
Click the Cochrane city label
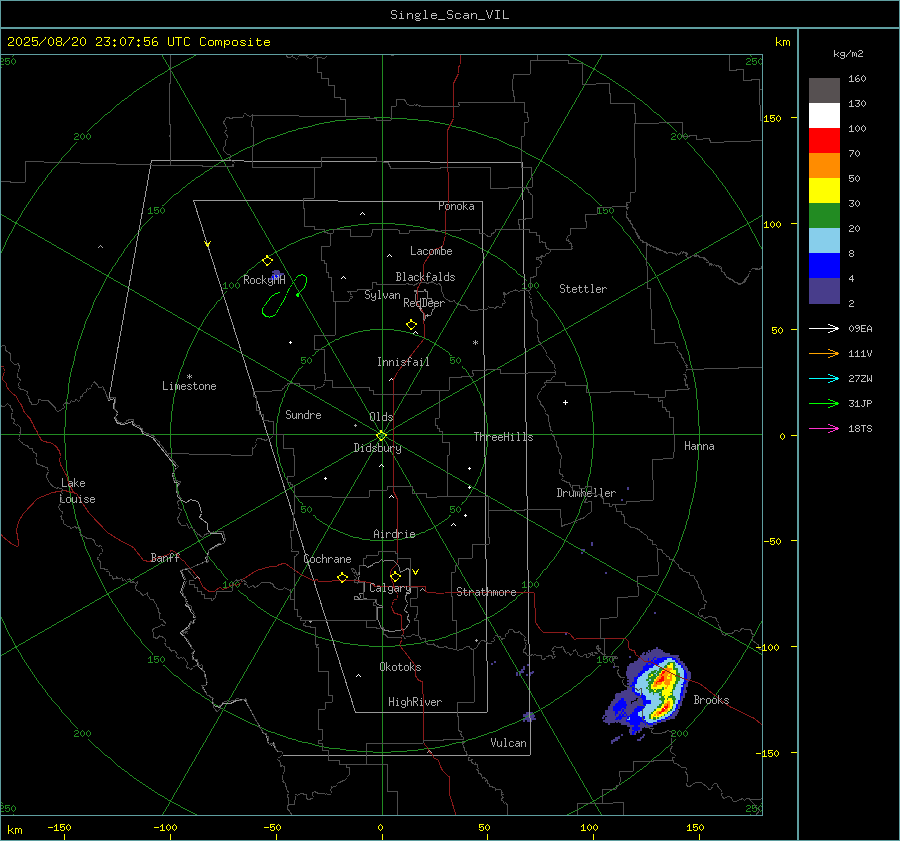(327, 559)
